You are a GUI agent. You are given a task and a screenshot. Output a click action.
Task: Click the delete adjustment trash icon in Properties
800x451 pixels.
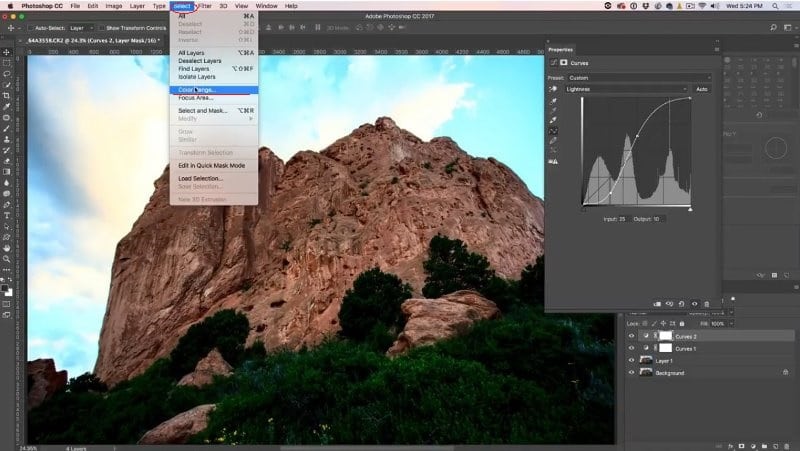point(707,304)
